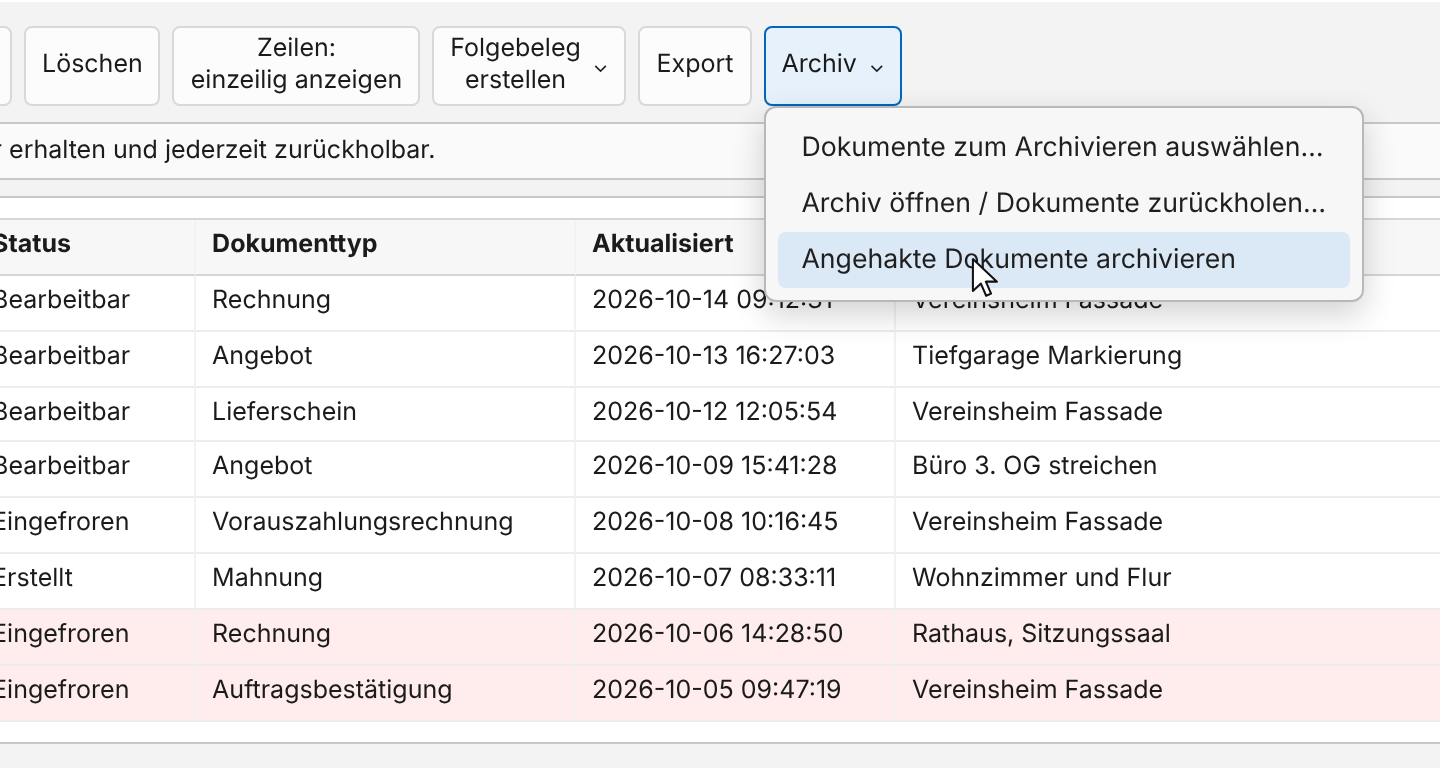Click Rechnung cell dated 2026-10-14
Screen dimensions: 1440x768
[x=385, y=301]
